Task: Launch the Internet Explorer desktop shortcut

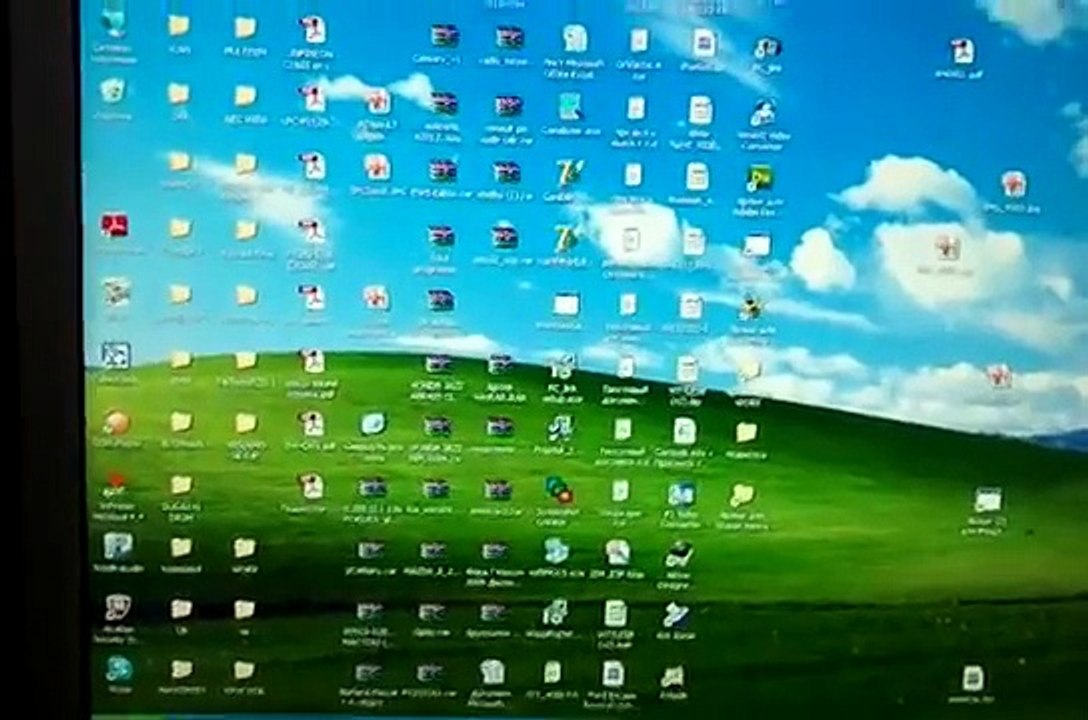Action: (118, 669)
